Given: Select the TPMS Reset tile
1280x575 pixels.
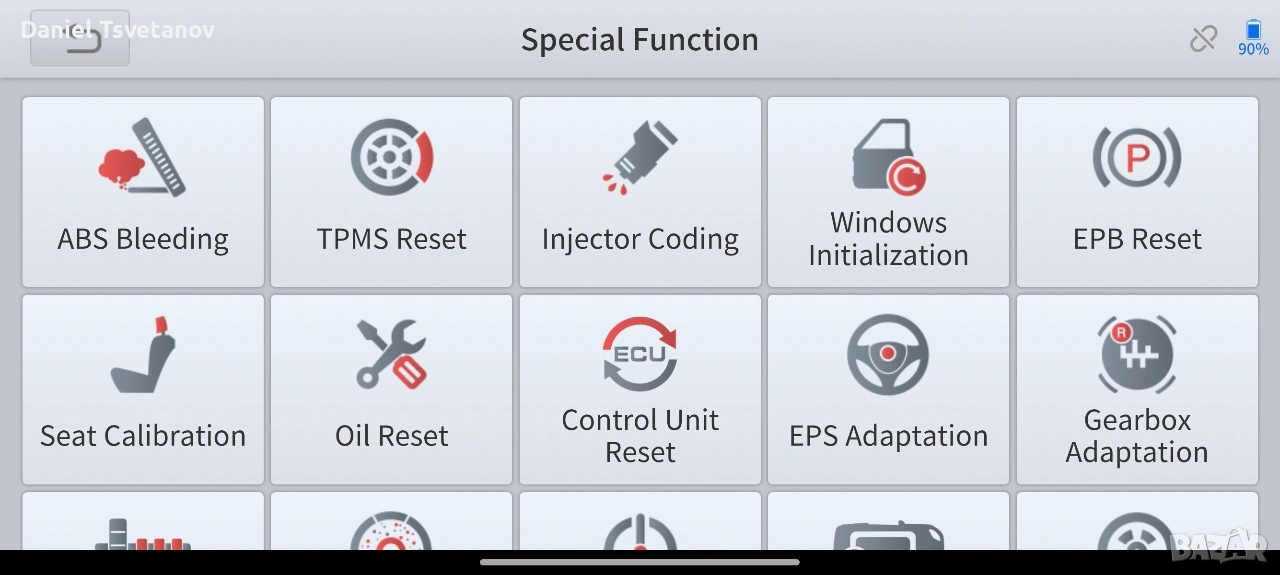Looking at the screenshot, I should pyautogui.click(x=391, y=192).
